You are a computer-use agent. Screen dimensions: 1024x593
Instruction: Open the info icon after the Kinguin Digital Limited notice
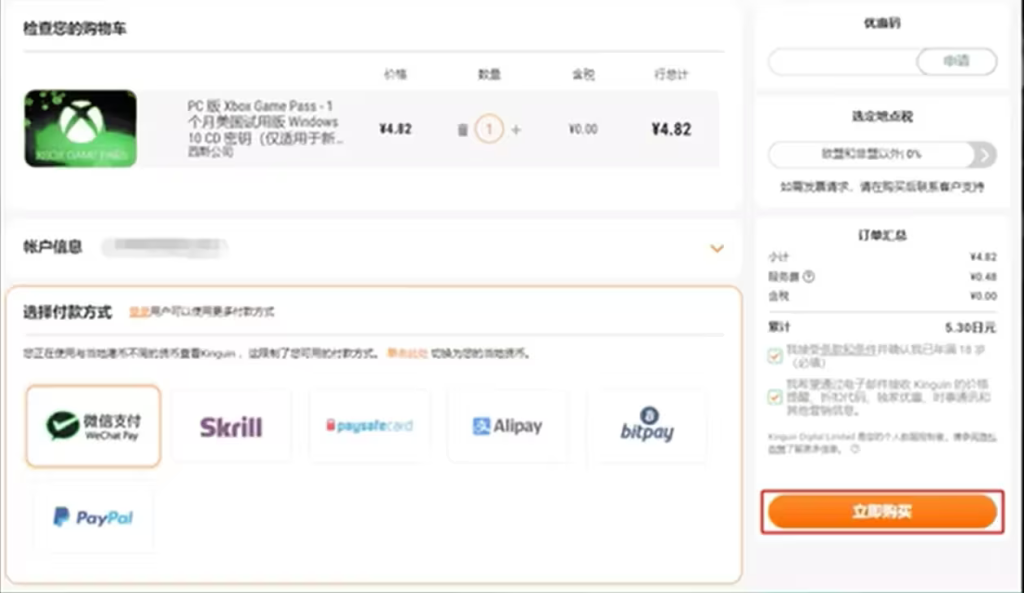[x=855, y=449]
